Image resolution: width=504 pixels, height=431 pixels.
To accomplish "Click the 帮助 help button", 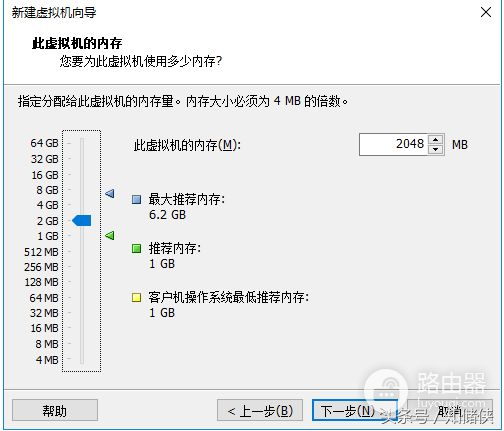I will 55,411.
